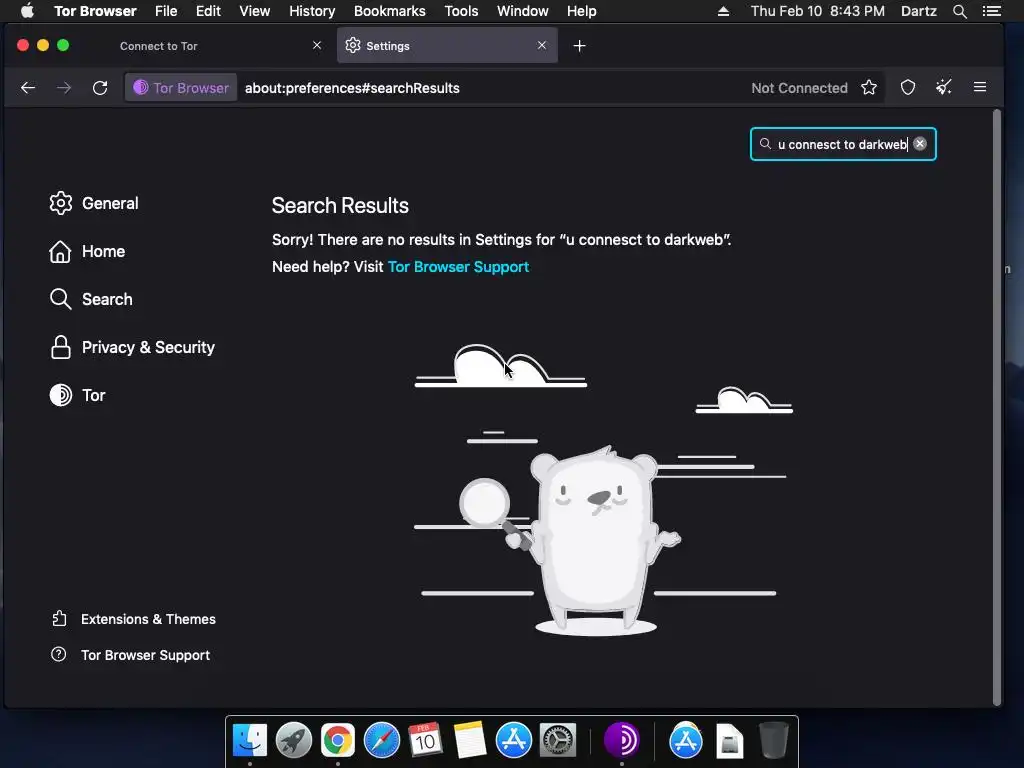Click the date and time in menu bar
The image size is (1024, 768).
[x=818, y=11]
